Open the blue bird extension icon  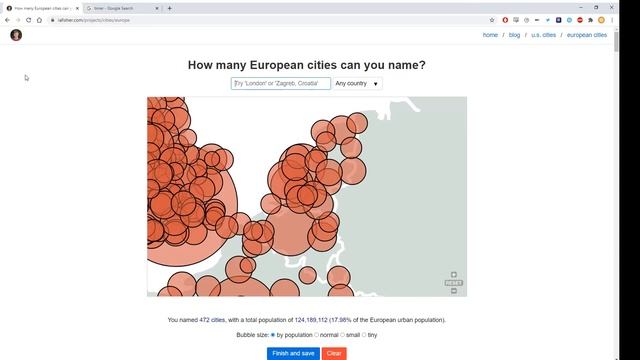click(548, 20)
